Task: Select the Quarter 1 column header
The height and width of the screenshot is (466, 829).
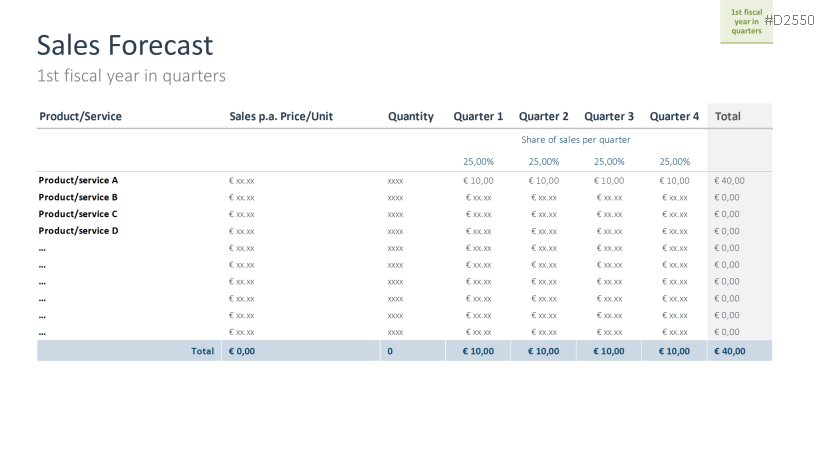Action: [x=478, y=116]
